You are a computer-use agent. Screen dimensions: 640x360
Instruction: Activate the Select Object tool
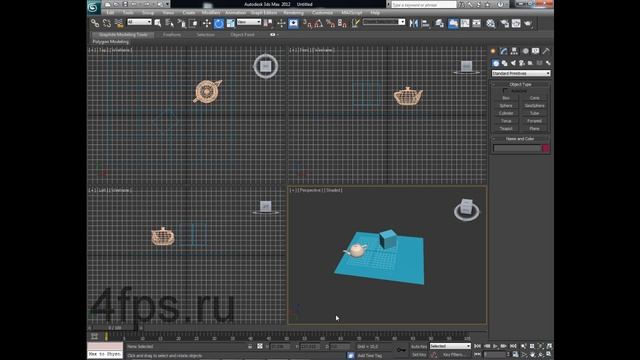[x=158, y=23]
